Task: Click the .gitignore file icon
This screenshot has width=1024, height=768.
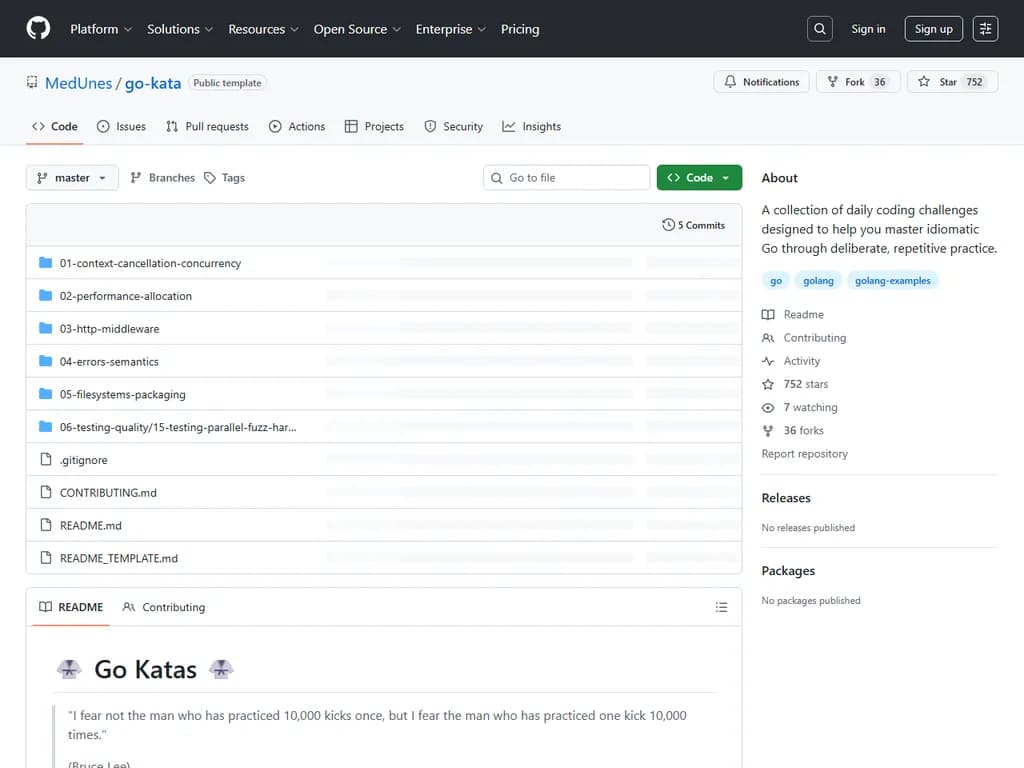Action: coord(45,460)
